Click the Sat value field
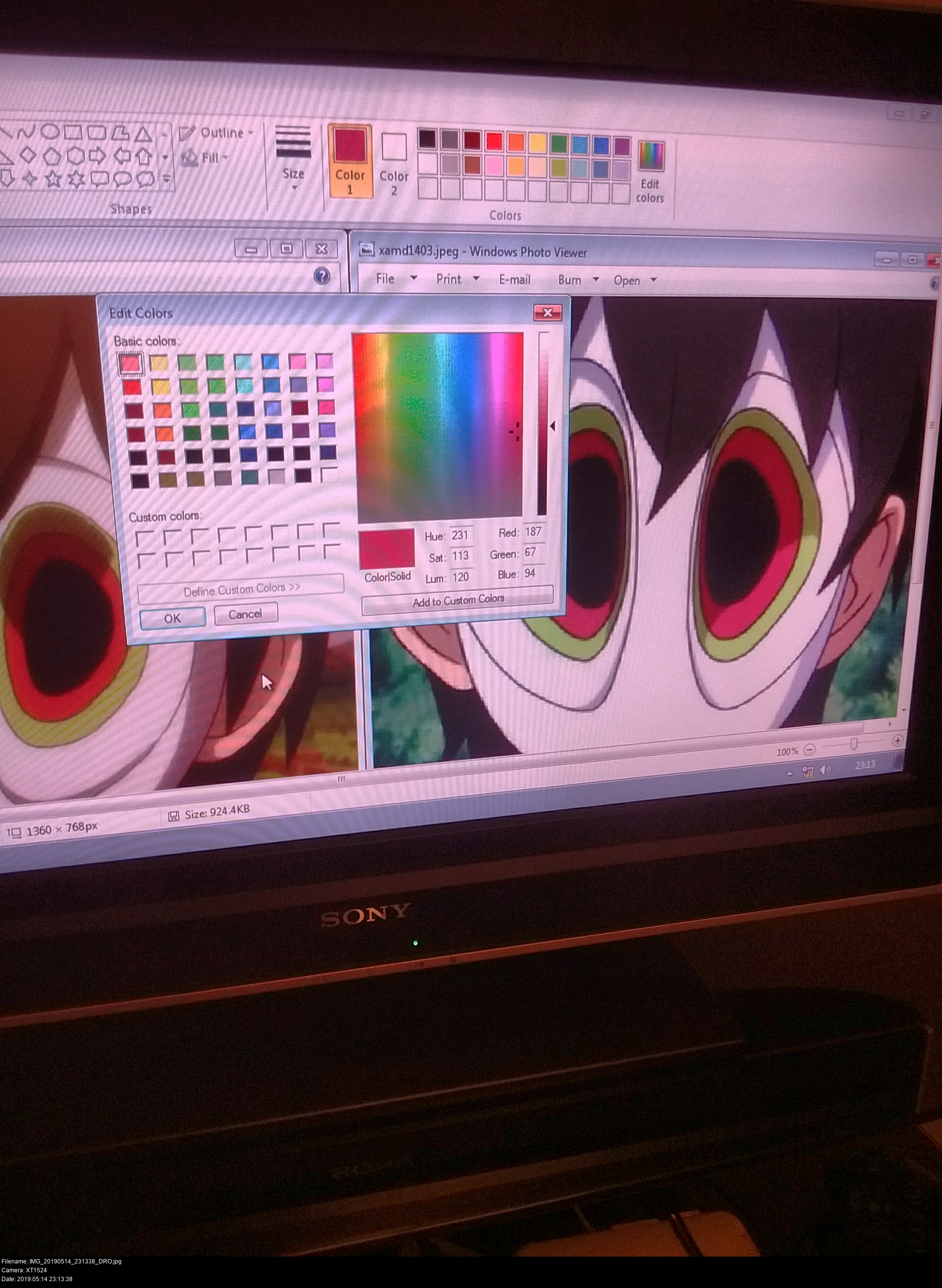 (x=461, y=556)
